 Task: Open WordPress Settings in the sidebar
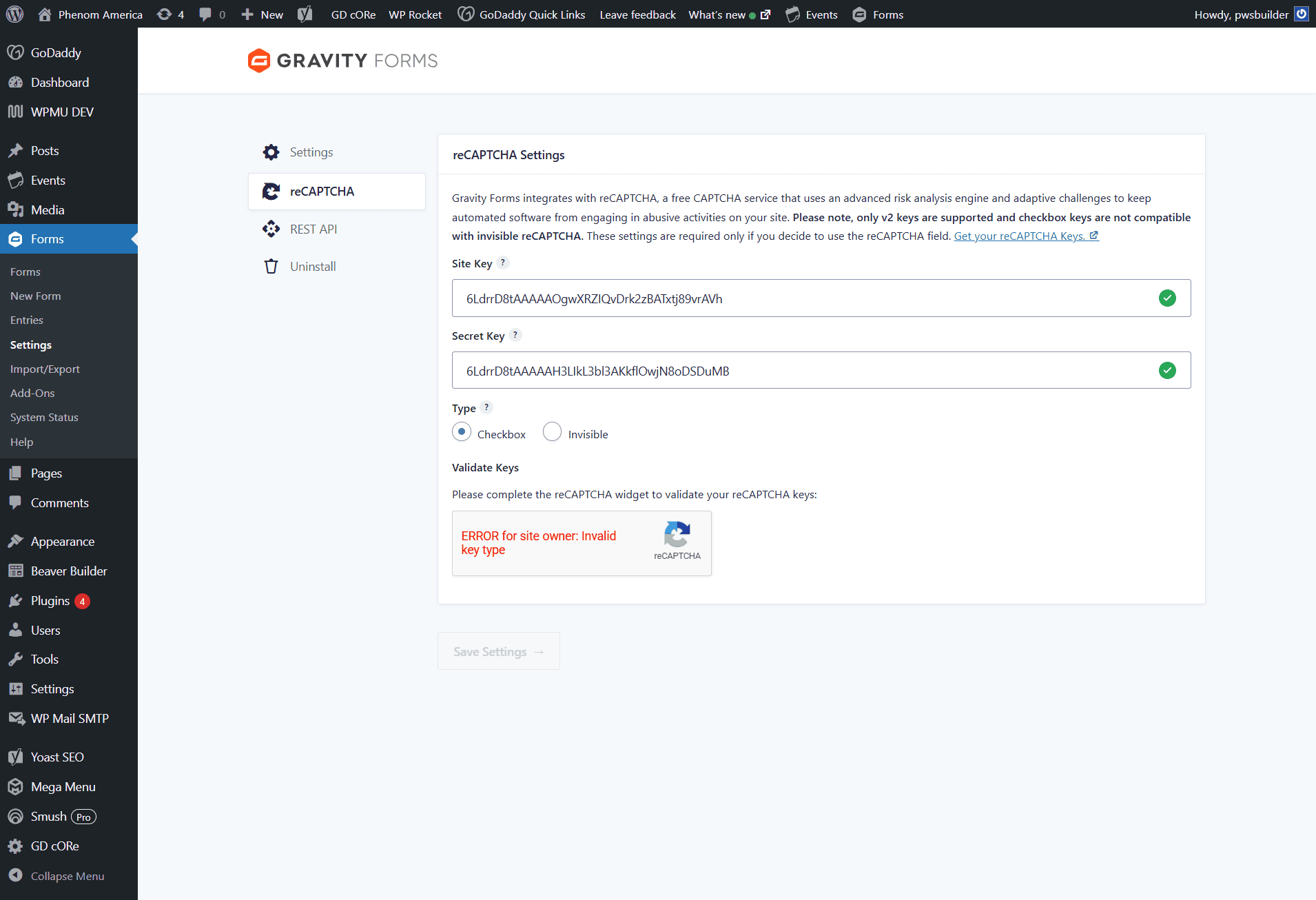[x=69, y=689]
